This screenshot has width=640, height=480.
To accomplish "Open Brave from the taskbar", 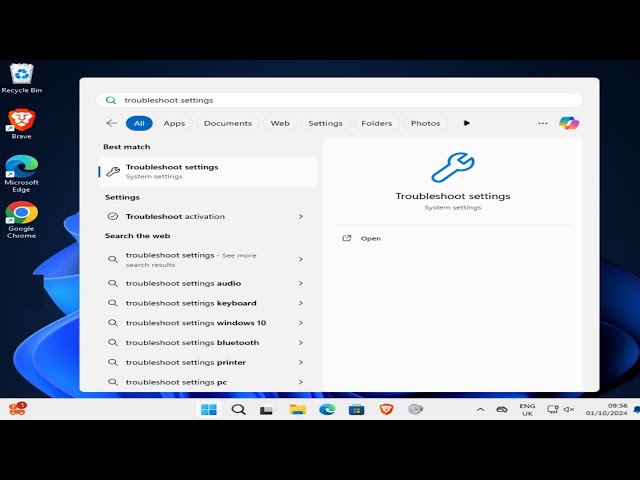I will pyautogui.click(x=386, y=409).
